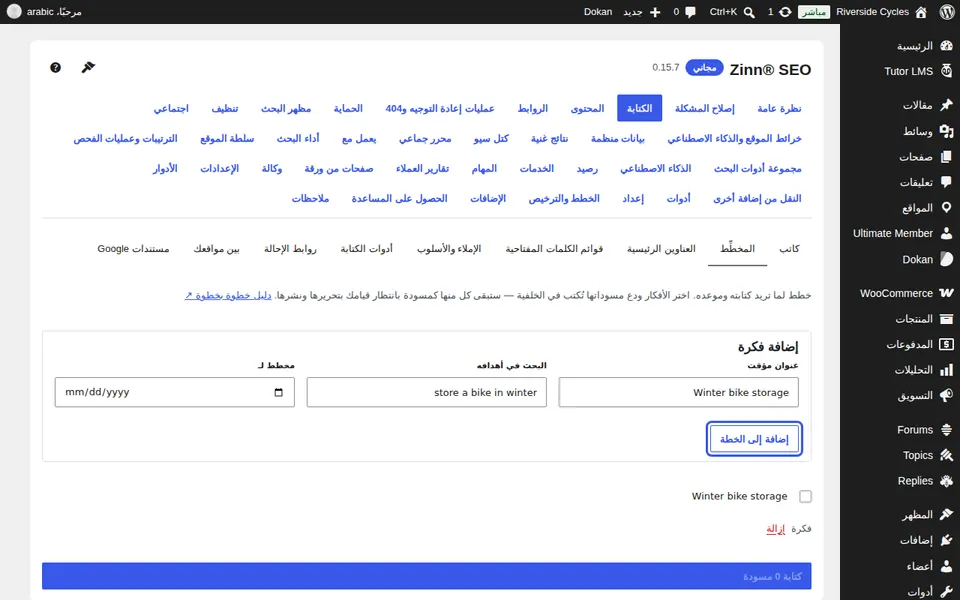
Task: Open the إصلاح المشكلة tab
Action: tap(705, 108)
